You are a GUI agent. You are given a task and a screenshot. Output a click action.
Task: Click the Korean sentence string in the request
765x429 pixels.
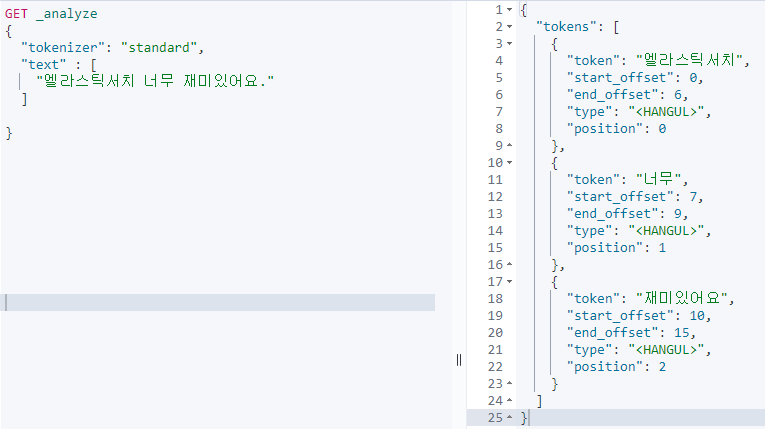[155, 81]
